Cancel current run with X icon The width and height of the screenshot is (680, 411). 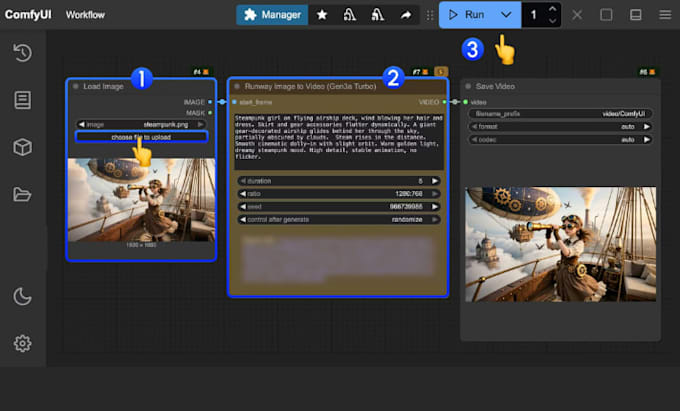coord(577,15)
